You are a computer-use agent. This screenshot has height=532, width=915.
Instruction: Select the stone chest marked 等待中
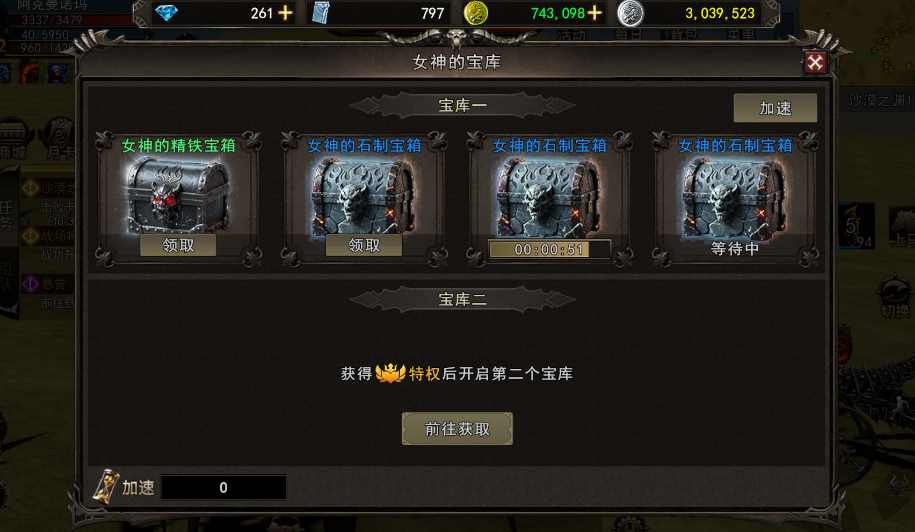734,196
